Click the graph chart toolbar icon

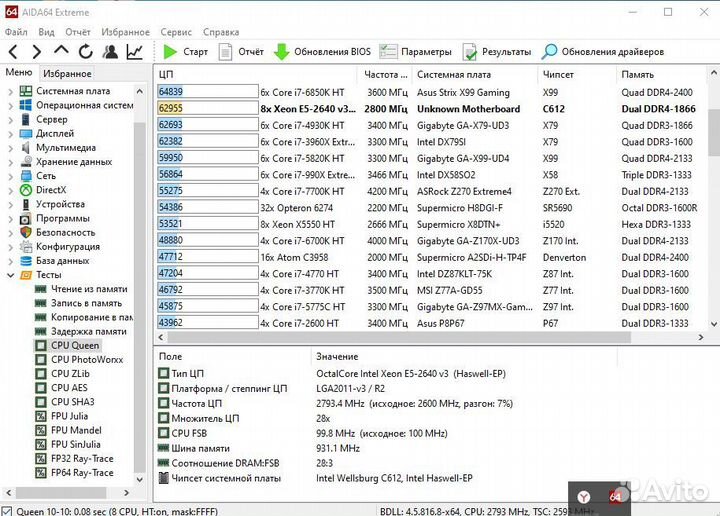pyautogui.click(x=135, y=51)
